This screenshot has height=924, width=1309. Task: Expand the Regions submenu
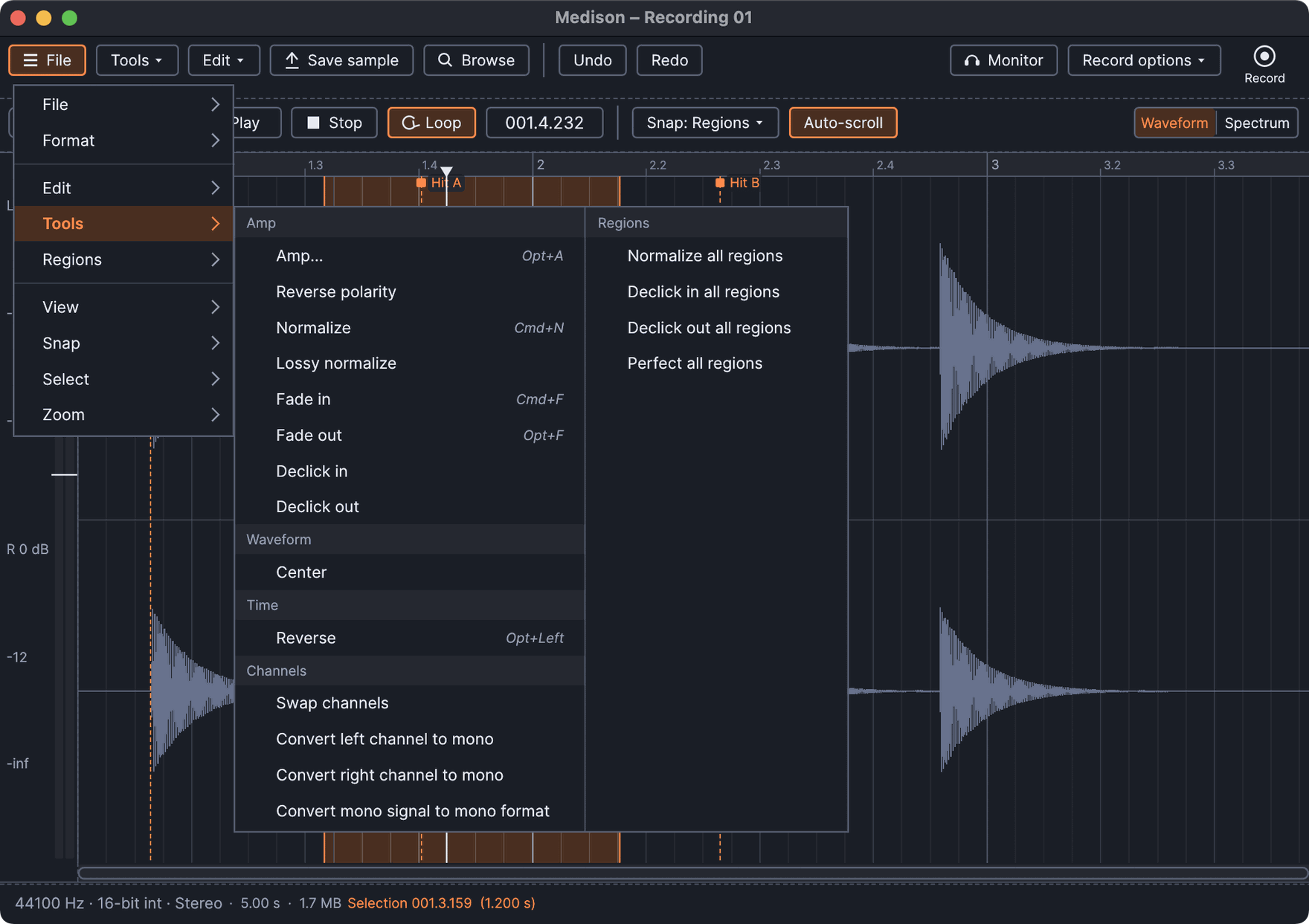pos(123,259)
